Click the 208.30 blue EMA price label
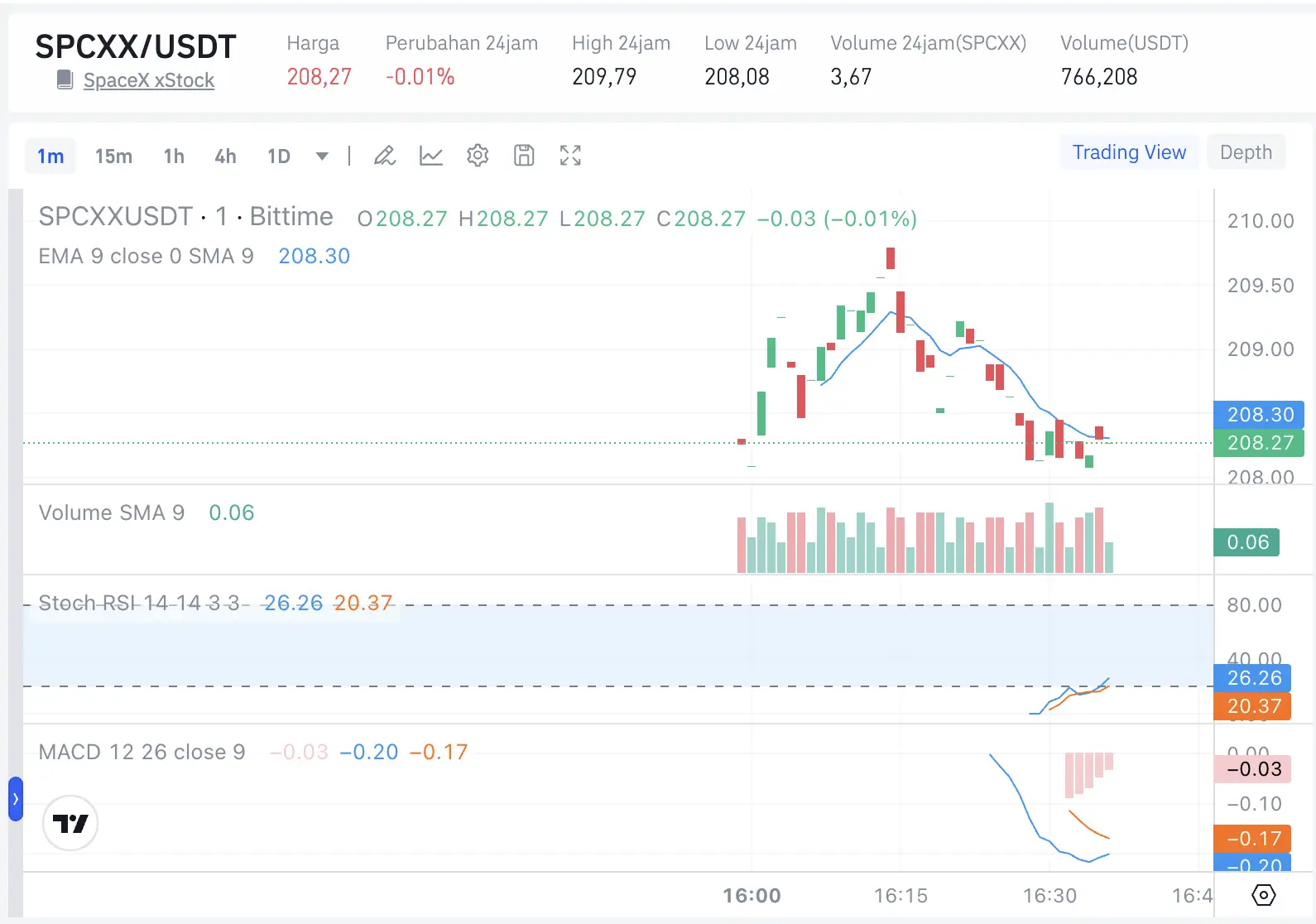Viewport: 1316px width, 924px height. [x=1259, y=414]
